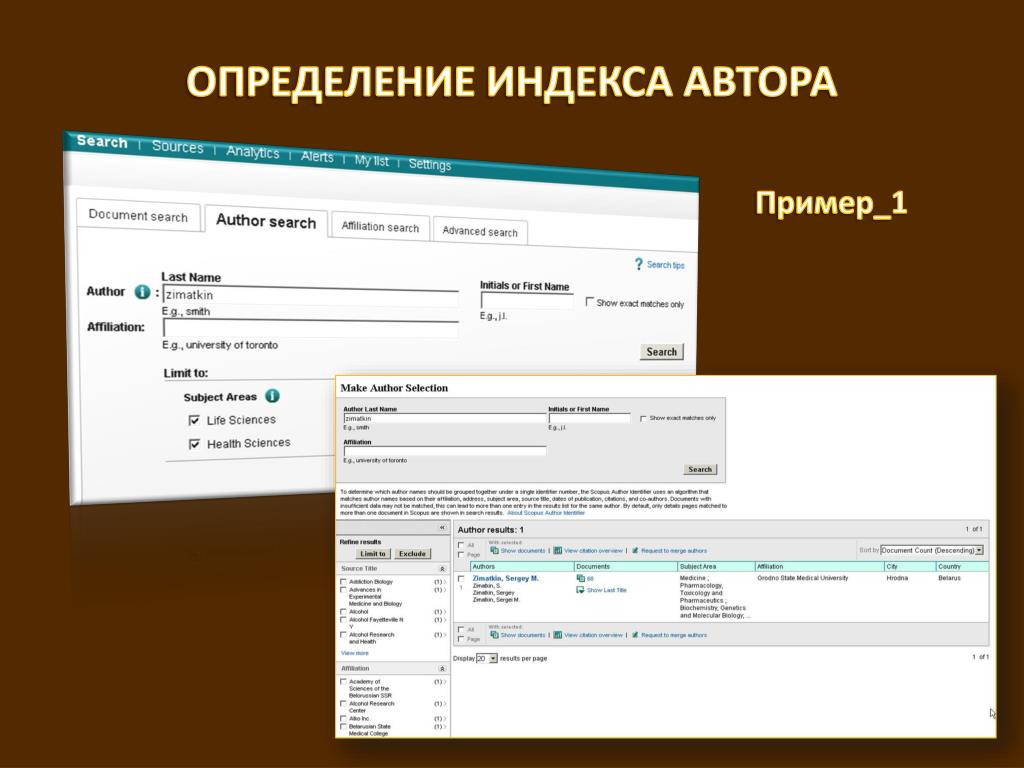The height and width of the screenshot is (768, 1024).
Task: Switch to the Advanced search tab
Action: [480, 231]
